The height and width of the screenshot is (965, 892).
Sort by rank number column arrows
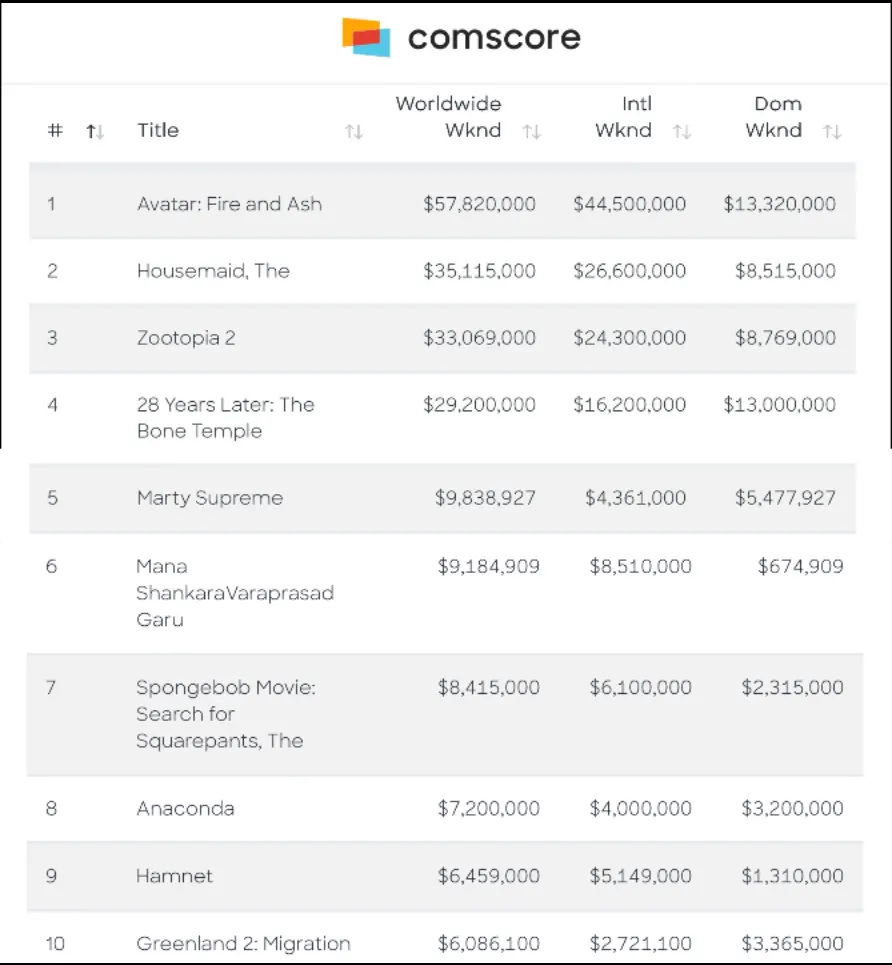pyautogui.click(x=95, y=131)
